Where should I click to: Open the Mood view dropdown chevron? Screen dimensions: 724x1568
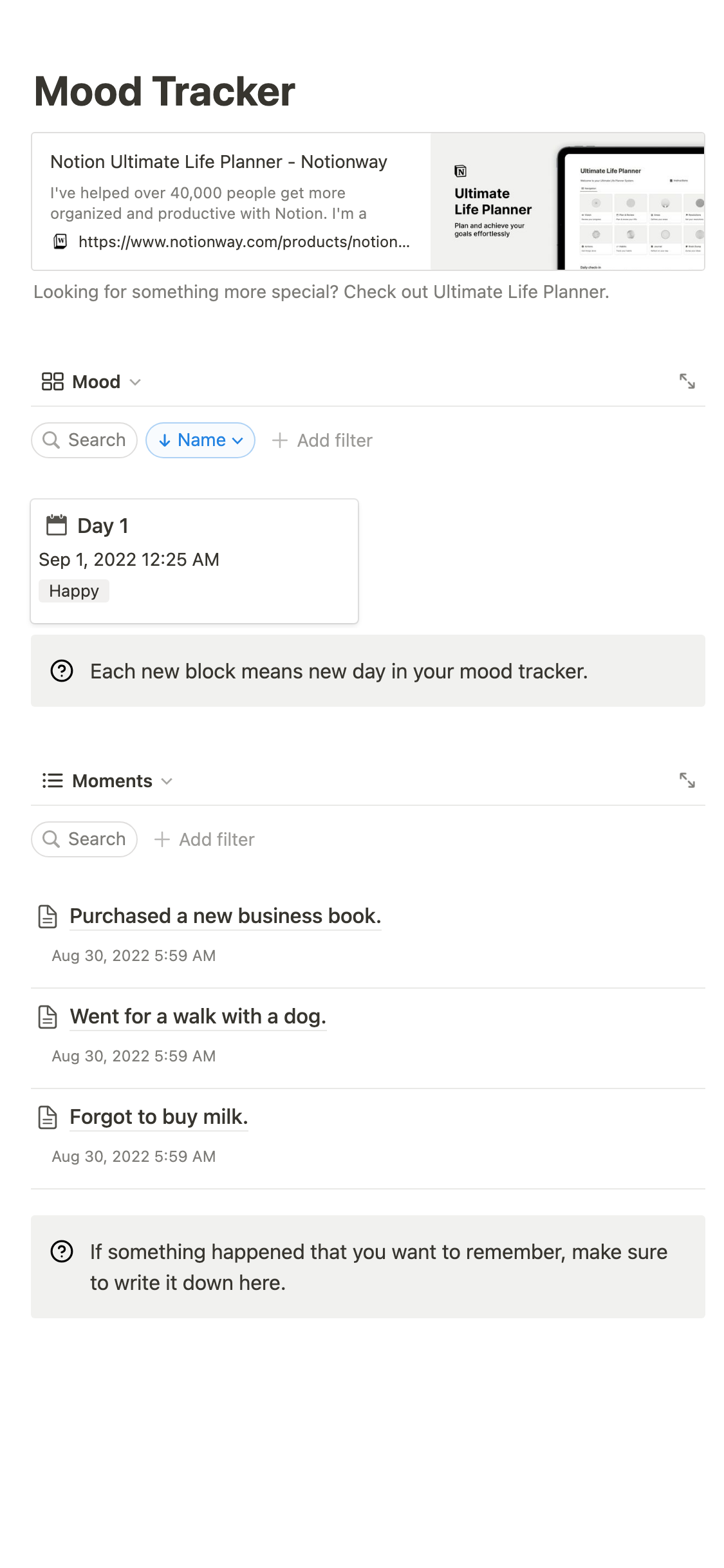click(135, 382)
